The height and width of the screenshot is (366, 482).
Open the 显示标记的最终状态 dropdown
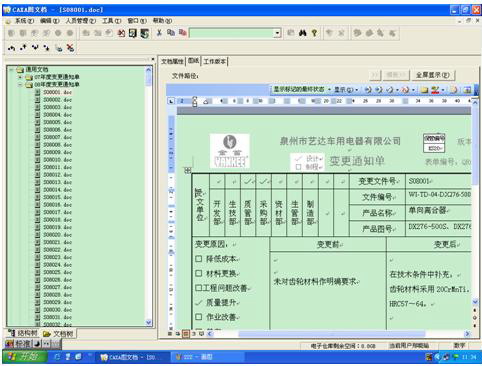click(329, 90)
